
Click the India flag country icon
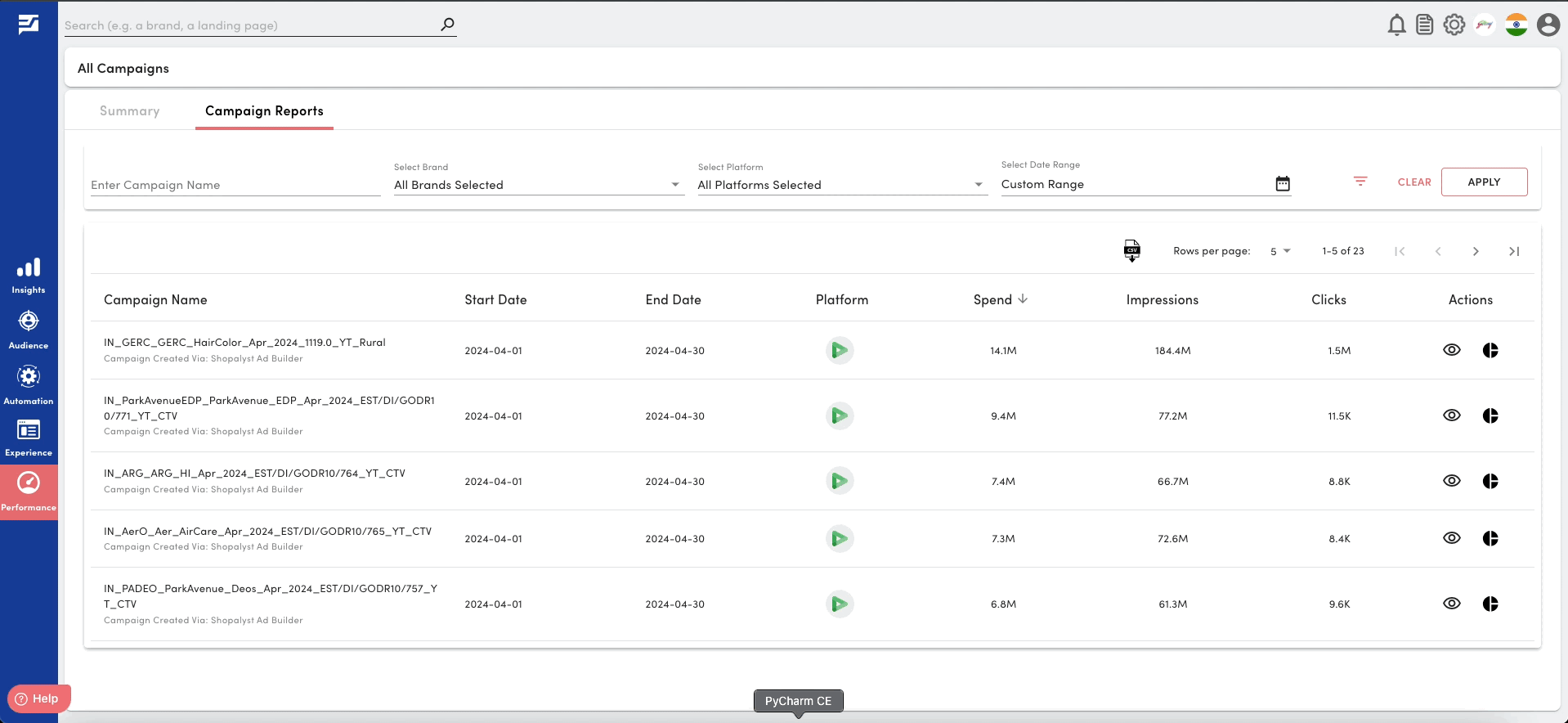click(1516, 25)
